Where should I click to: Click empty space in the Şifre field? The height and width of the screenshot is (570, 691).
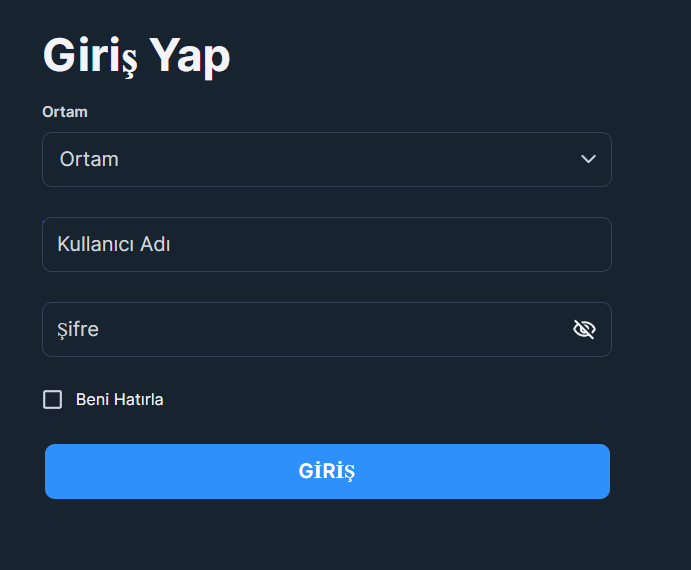coord(335,329)
